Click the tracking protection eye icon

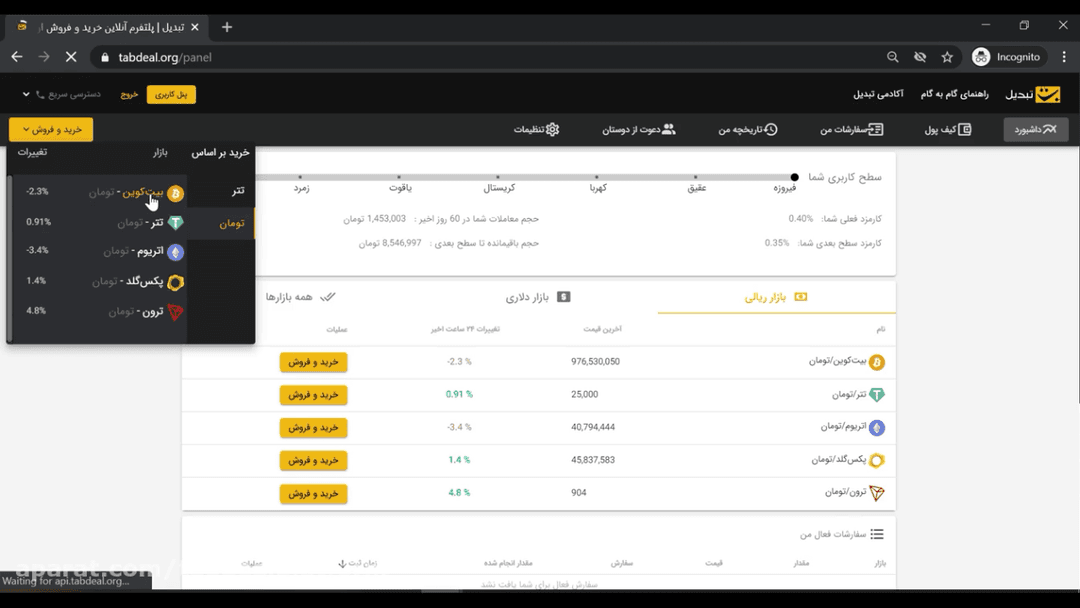(920, 57)
